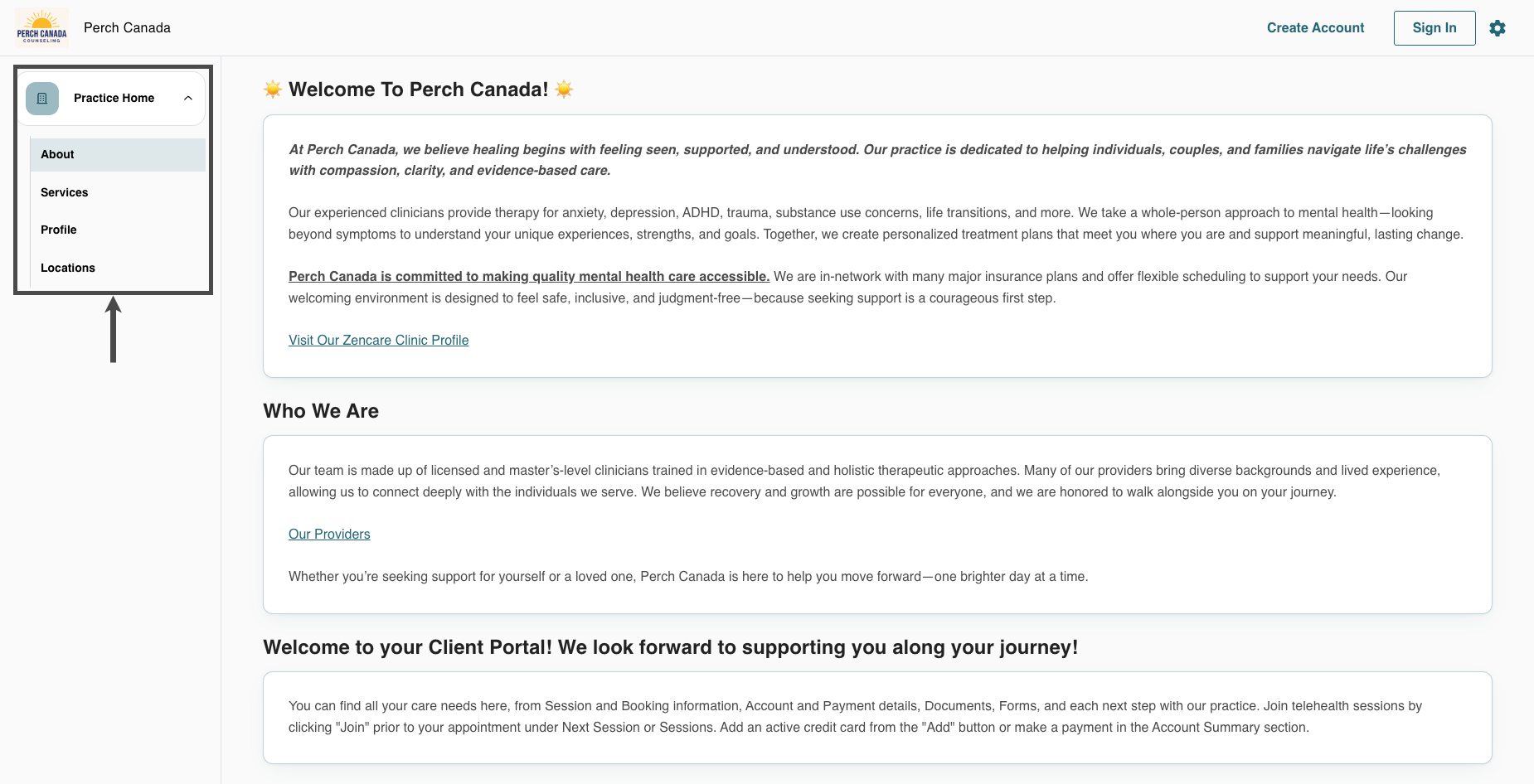Click the Welcome To Perch Canada heading
The width and height of the screenshot is (1534, 784).
tap(419, 90)
